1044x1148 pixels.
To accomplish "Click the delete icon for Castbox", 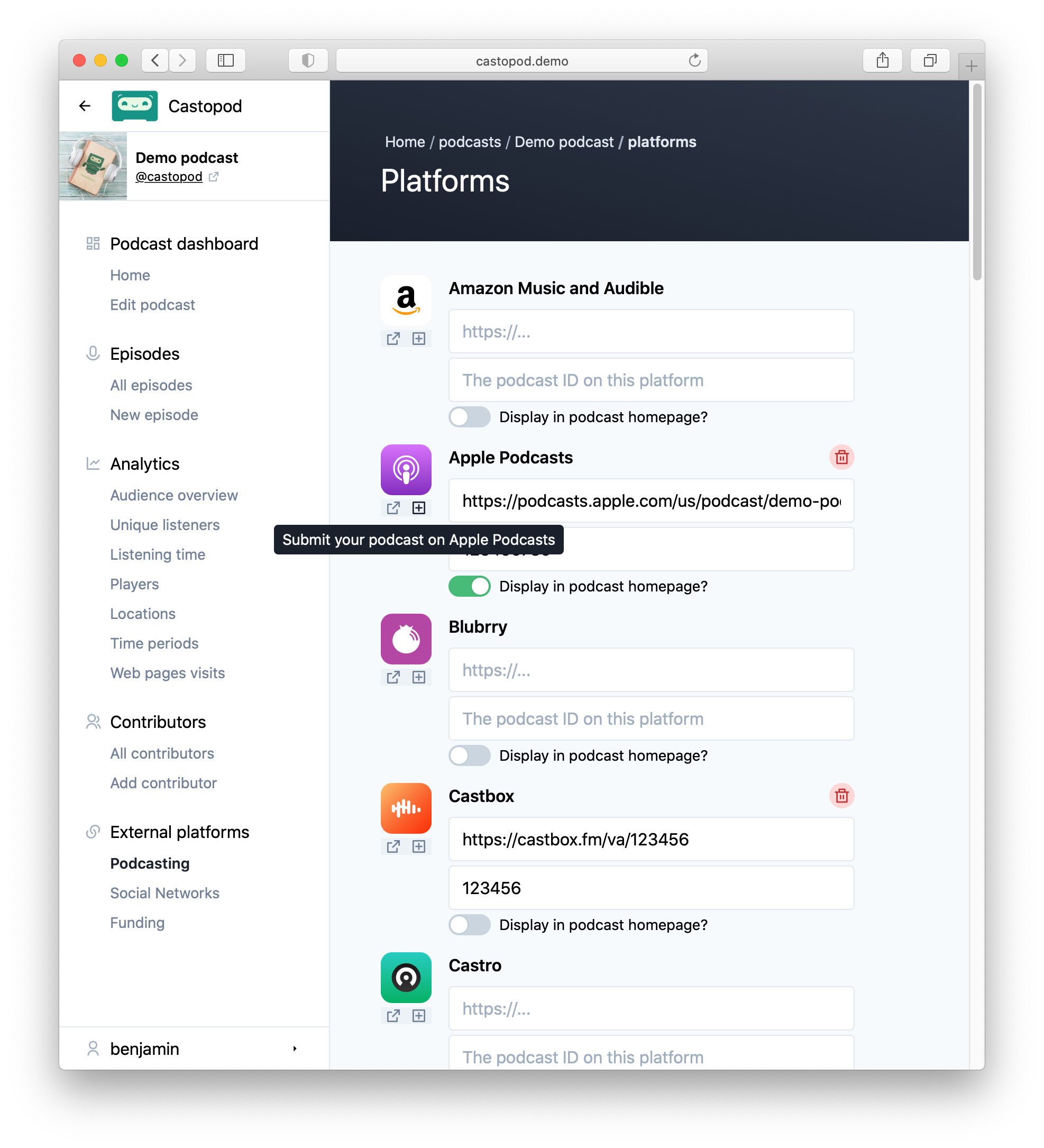I will (841, 796).
